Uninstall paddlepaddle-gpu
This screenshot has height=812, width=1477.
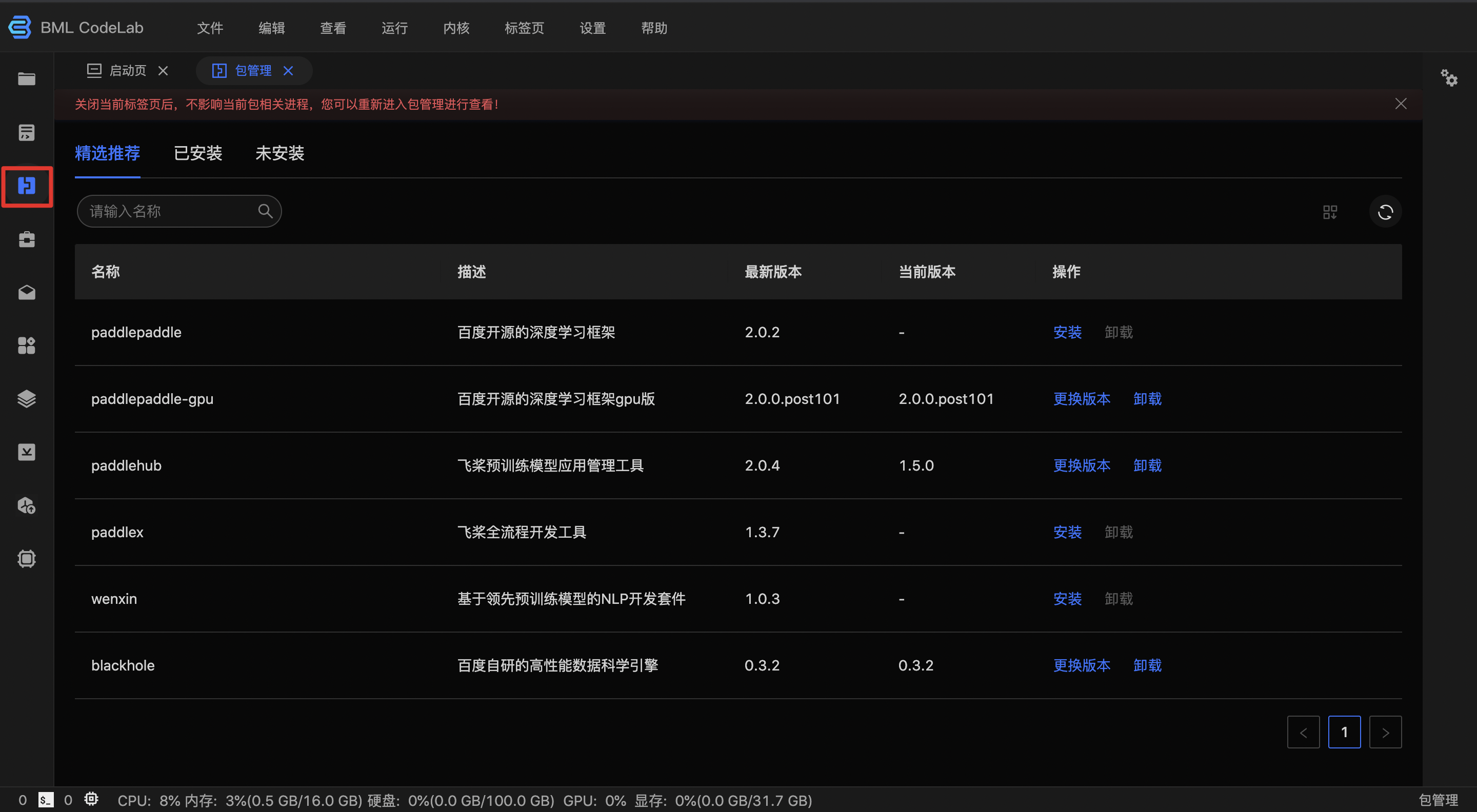[1147, 399]
